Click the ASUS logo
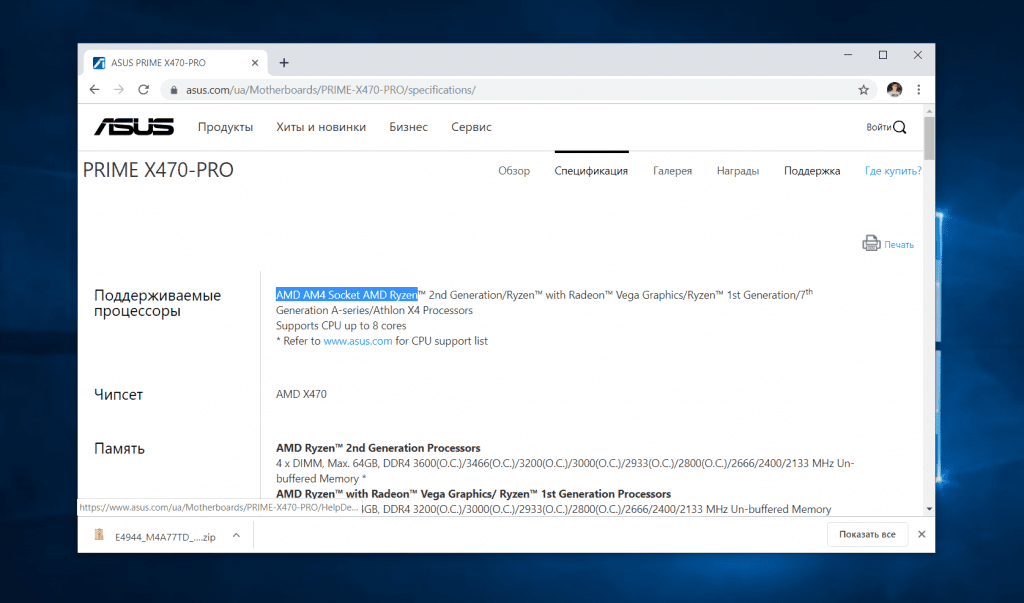This screenshot has width=1024, height=603. pos(134,127)
